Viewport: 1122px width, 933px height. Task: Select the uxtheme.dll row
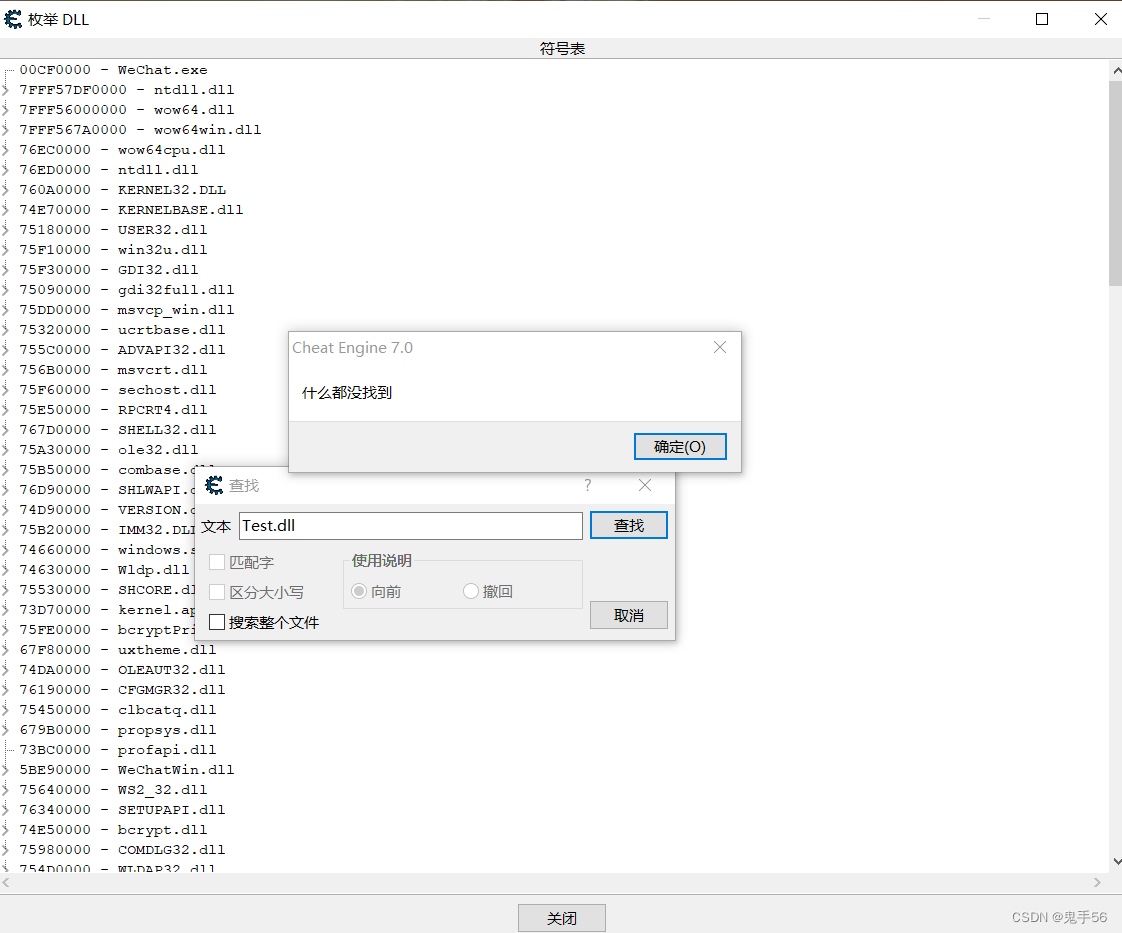117,650
